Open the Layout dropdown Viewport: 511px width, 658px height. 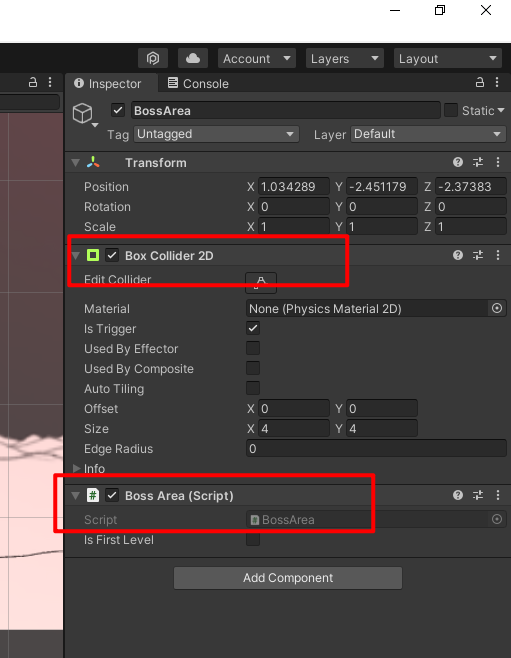(x=448, y=58)
